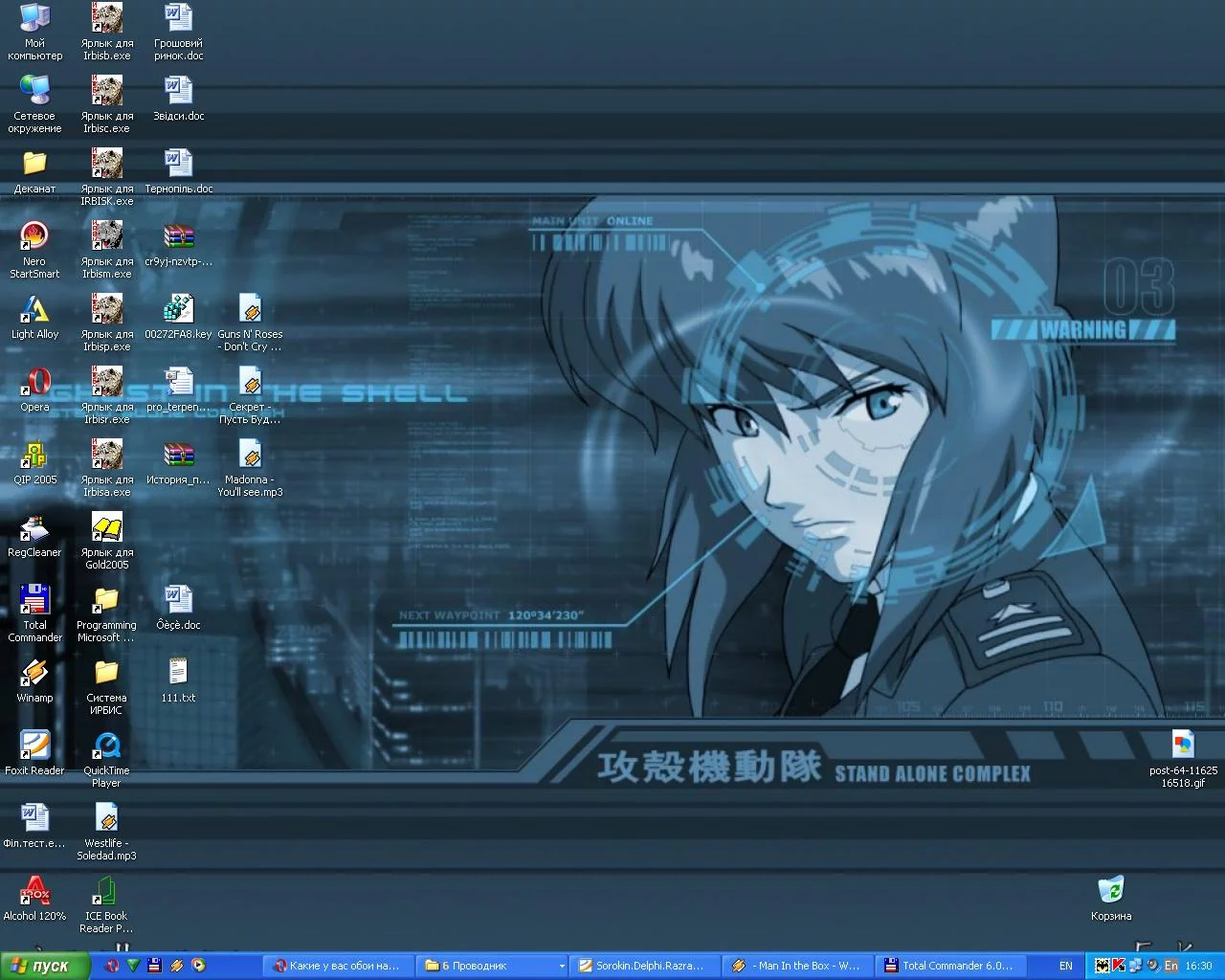Open the Мой компьютер desktop icon

pyautogui.click(x=34, y=32)
